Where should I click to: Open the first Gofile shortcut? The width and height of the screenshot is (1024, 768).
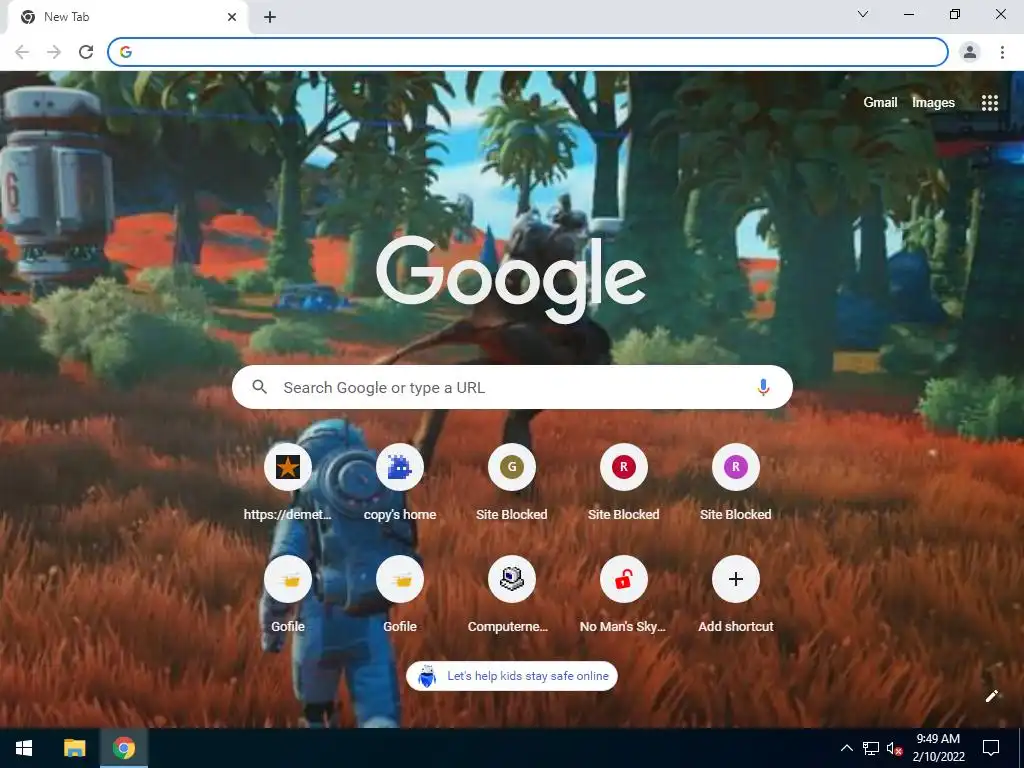point(287,579)
